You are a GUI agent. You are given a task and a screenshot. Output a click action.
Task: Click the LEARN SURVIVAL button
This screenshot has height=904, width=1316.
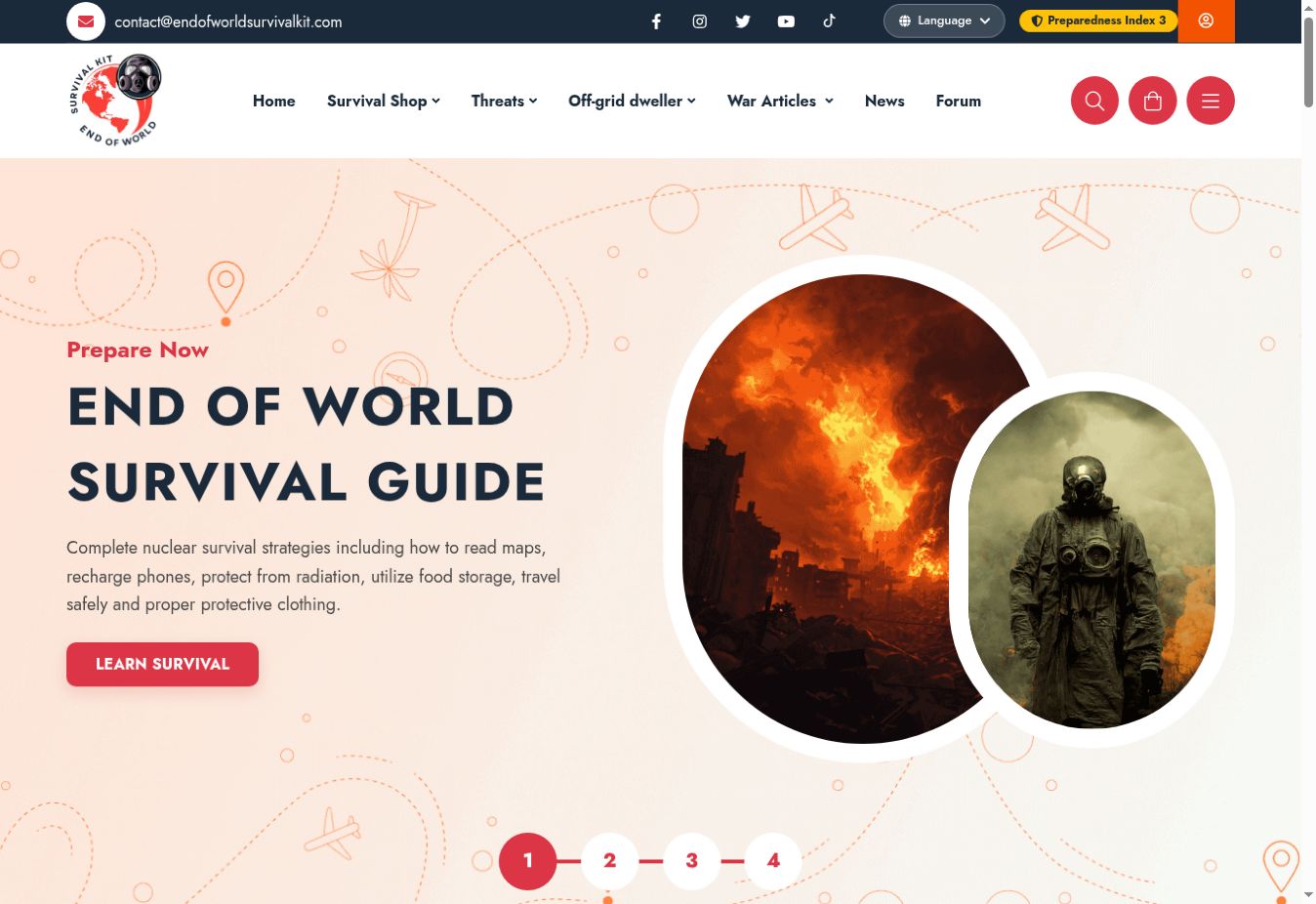(x=162, y=664)
